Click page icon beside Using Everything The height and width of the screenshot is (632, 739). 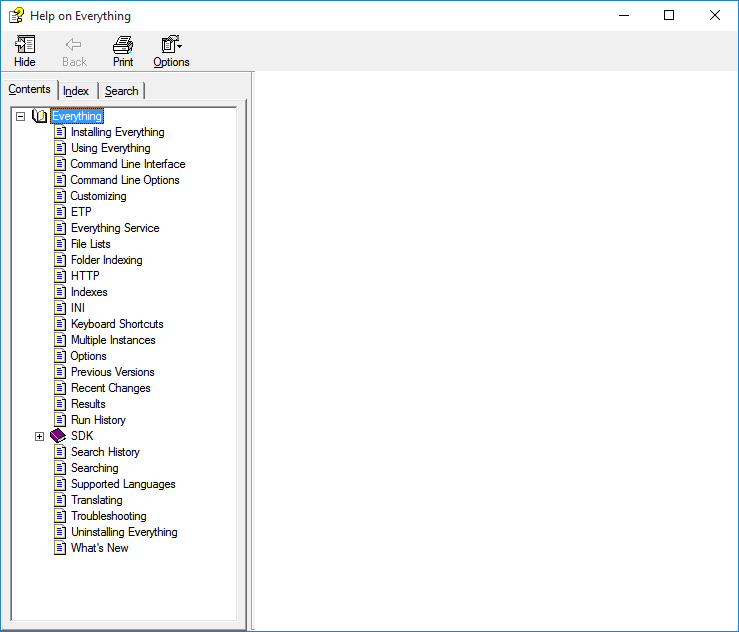point(60,148)
